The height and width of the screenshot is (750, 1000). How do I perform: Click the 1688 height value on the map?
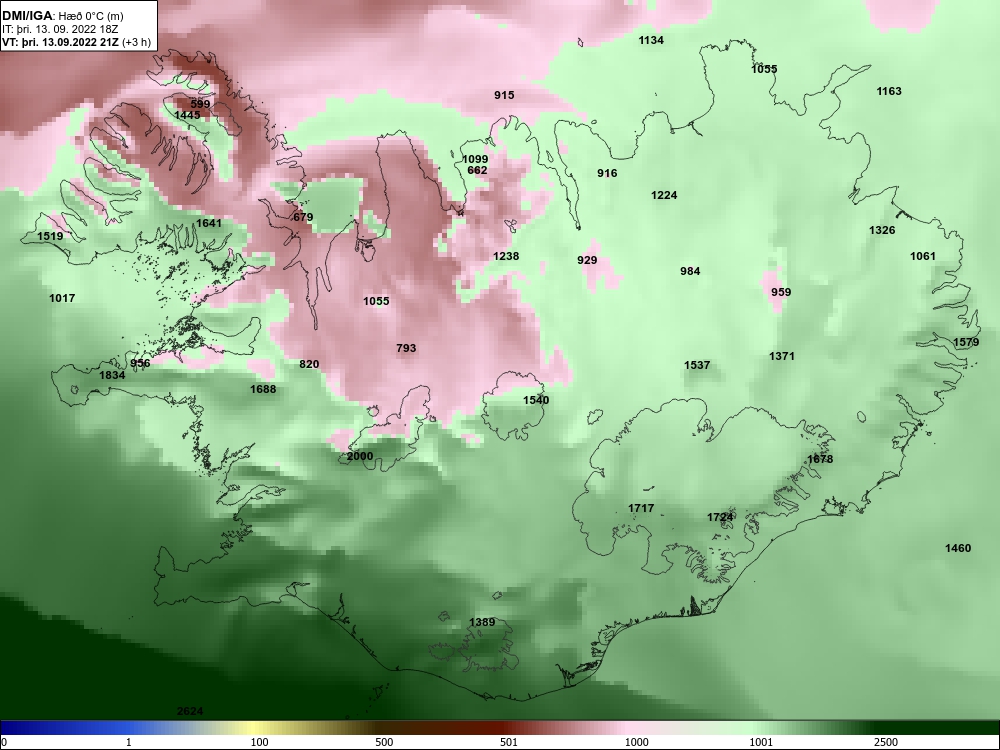263,389
